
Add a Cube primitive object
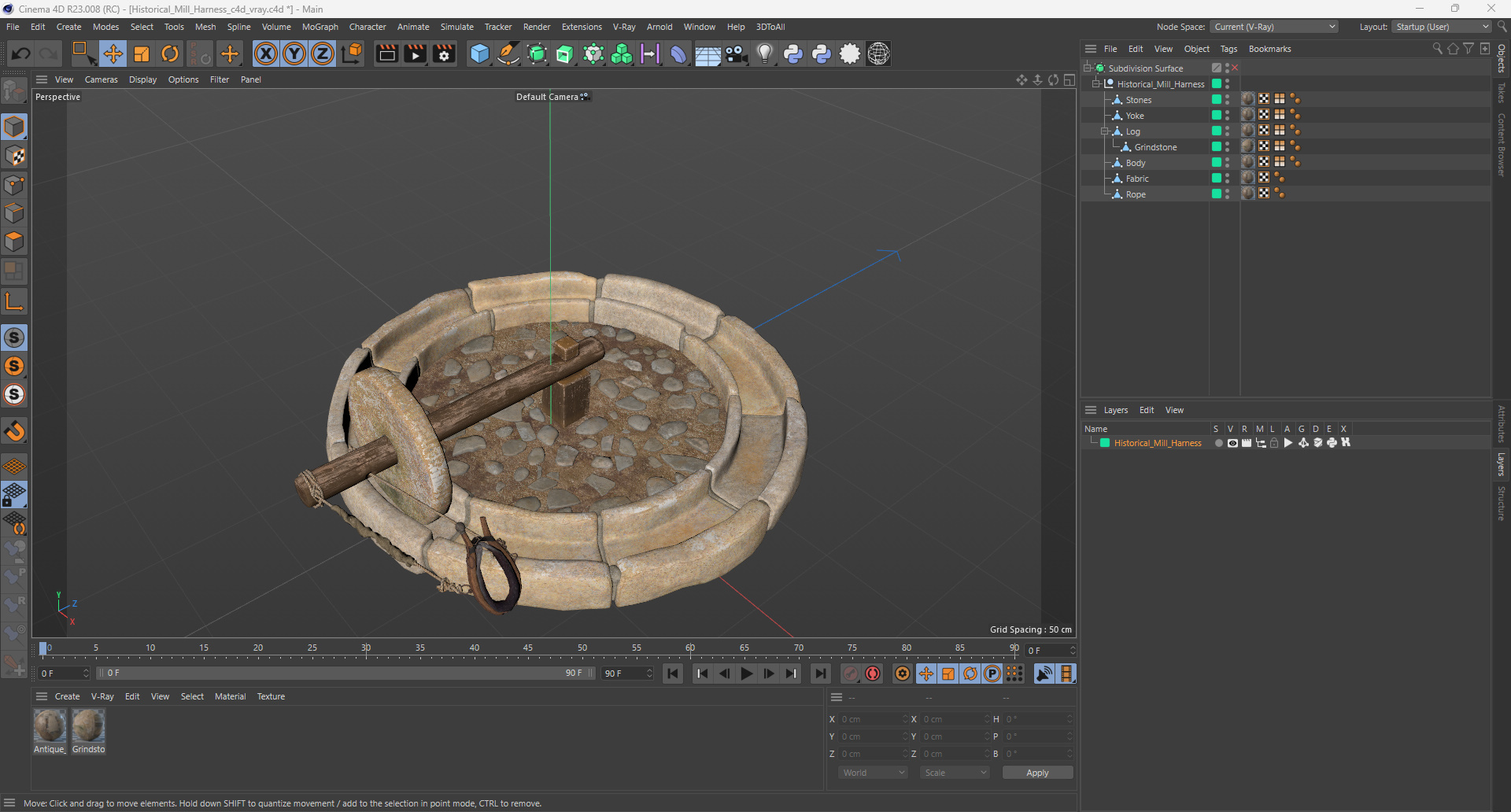tap(479, 54)
